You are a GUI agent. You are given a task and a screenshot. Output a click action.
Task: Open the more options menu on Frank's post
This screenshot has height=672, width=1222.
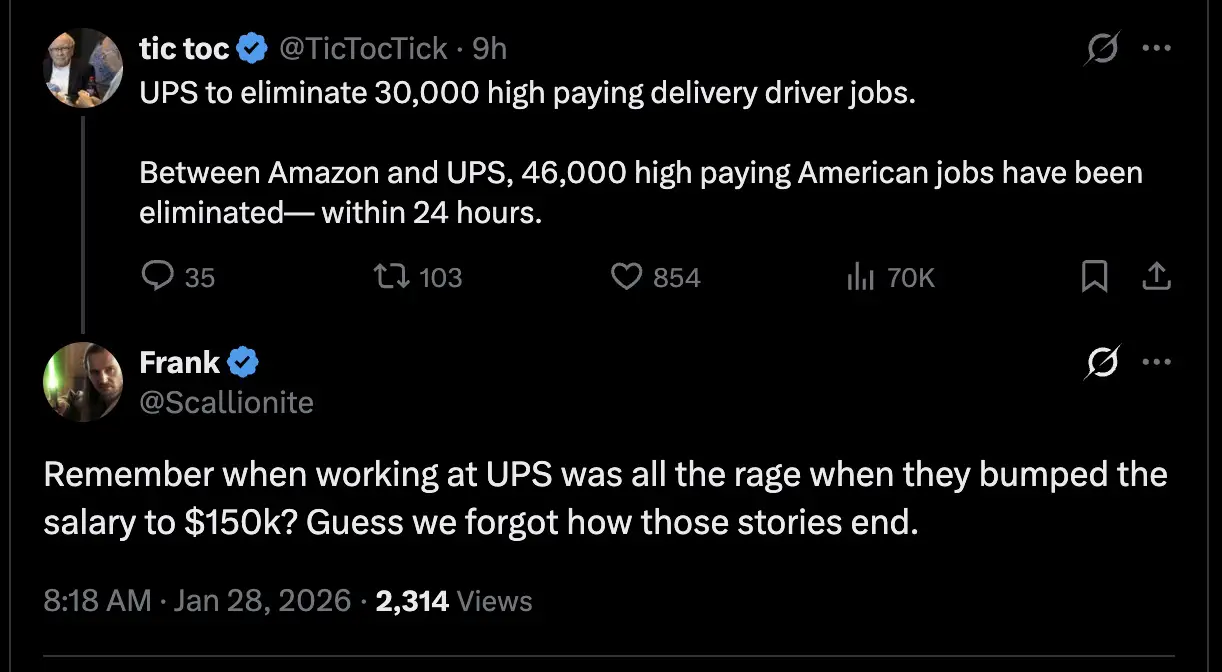tap(1156, 362)
